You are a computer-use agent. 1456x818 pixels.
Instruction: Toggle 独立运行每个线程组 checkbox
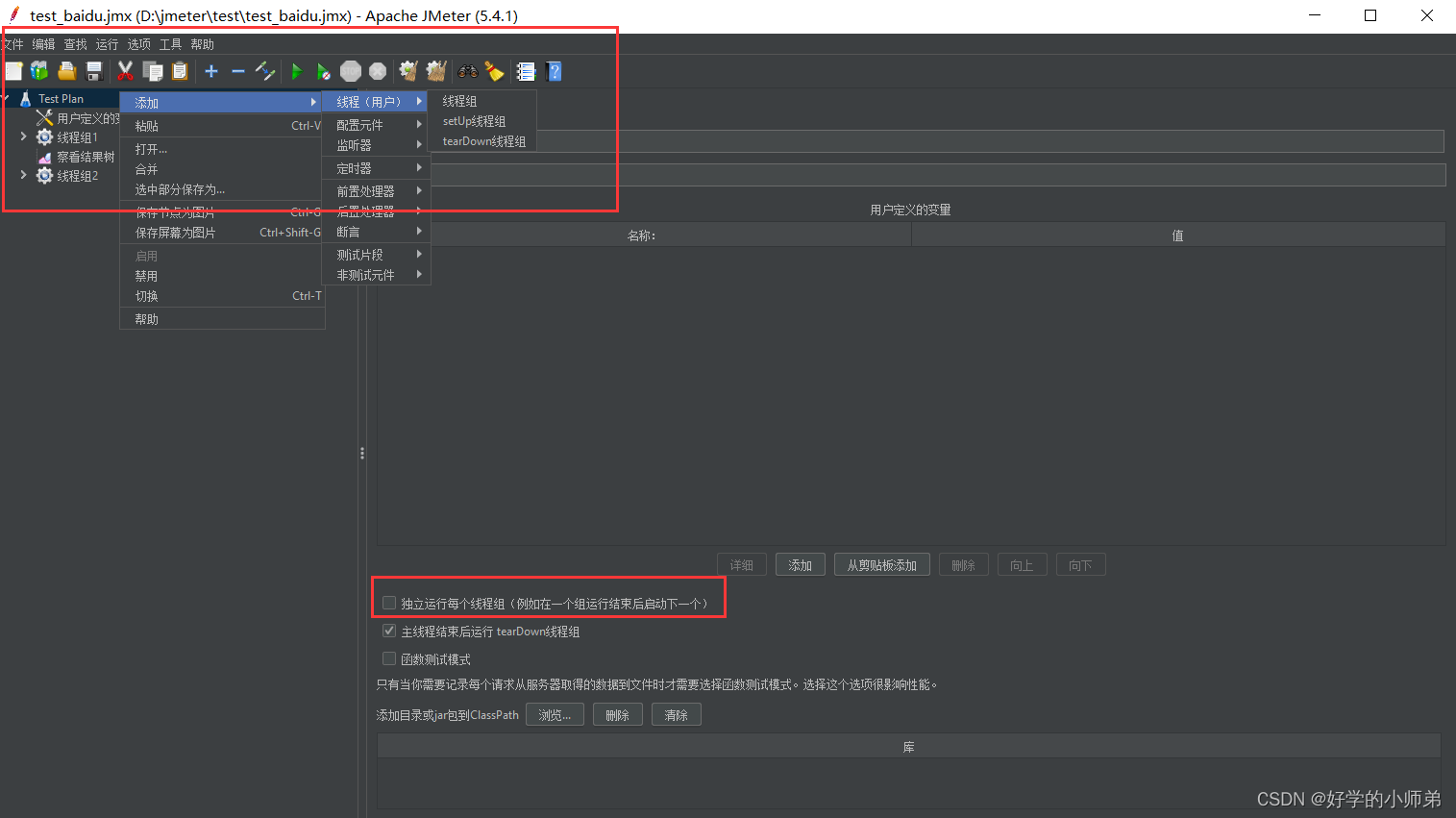pos(389,603)
